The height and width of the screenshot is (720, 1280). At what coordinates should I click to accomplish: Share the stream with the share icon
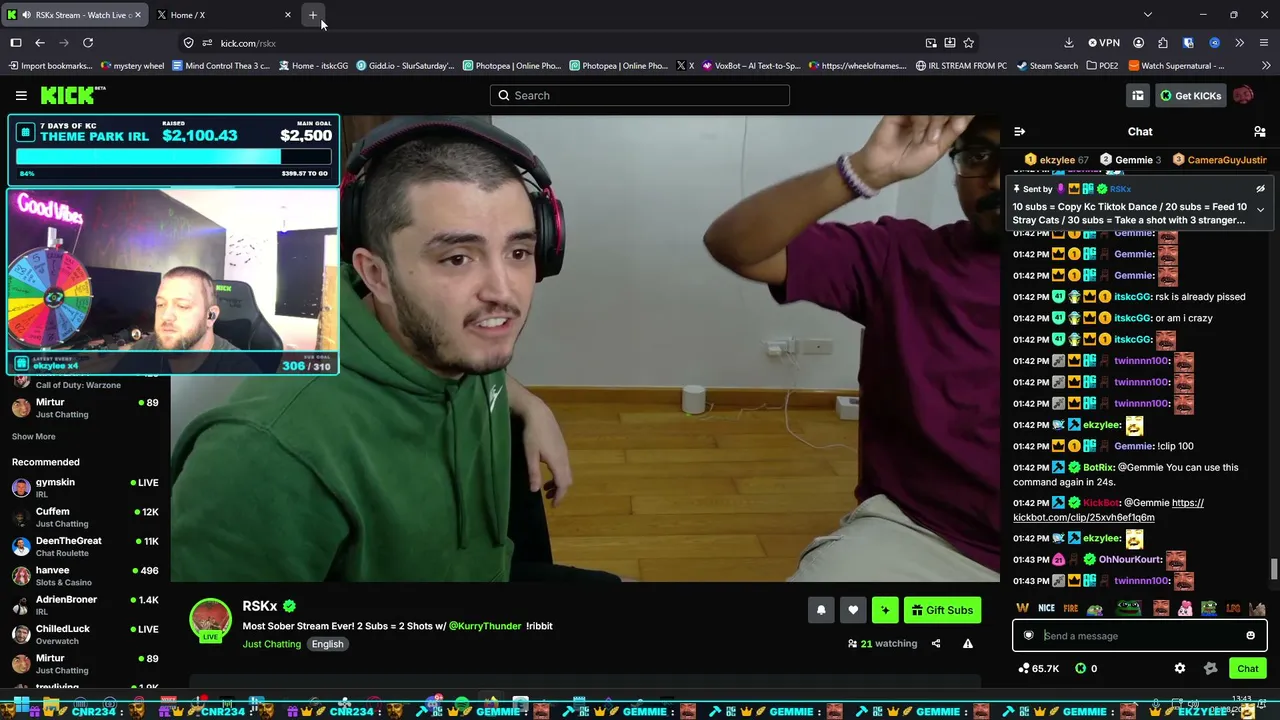pos(936,644)
